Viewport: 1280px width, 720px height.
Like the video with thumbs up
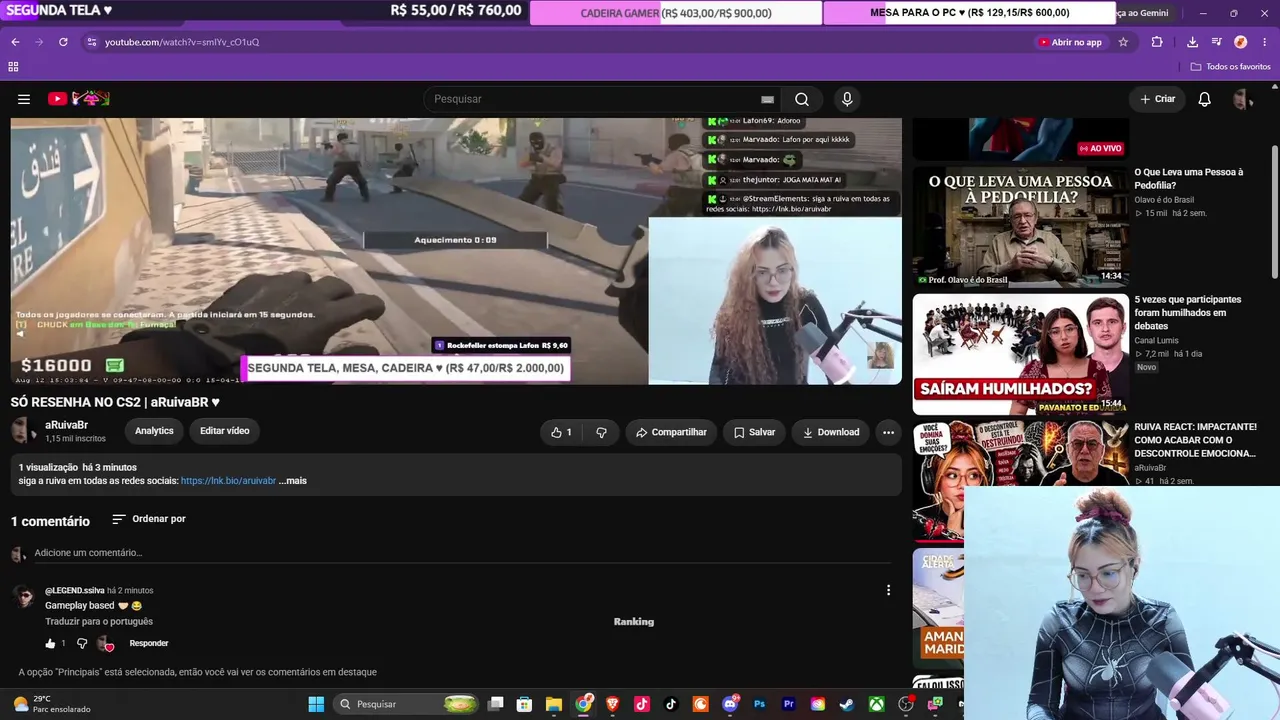coord(562,432)
